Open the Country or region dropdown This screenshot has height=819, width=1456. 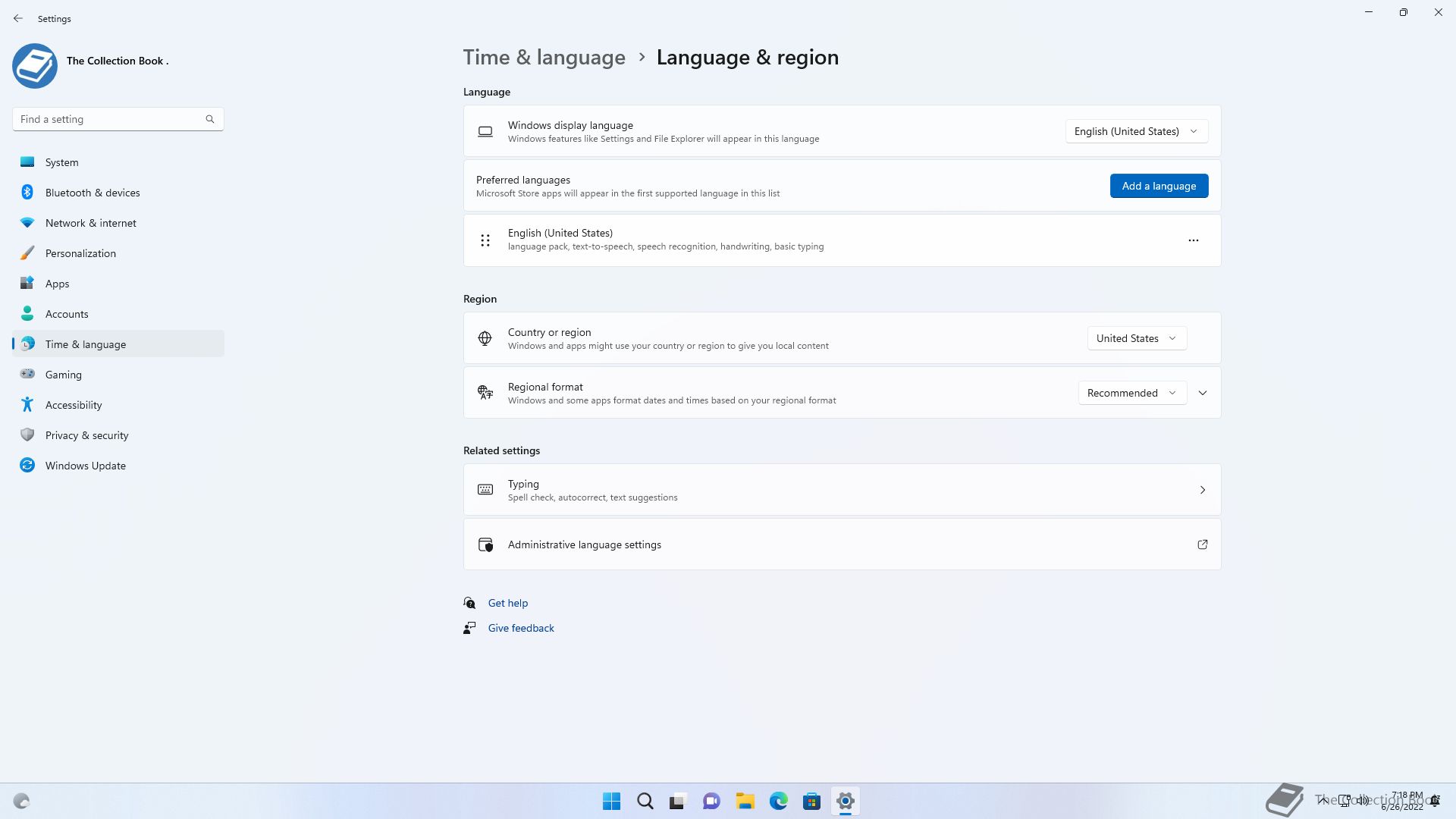click(x=1136, y=338)
